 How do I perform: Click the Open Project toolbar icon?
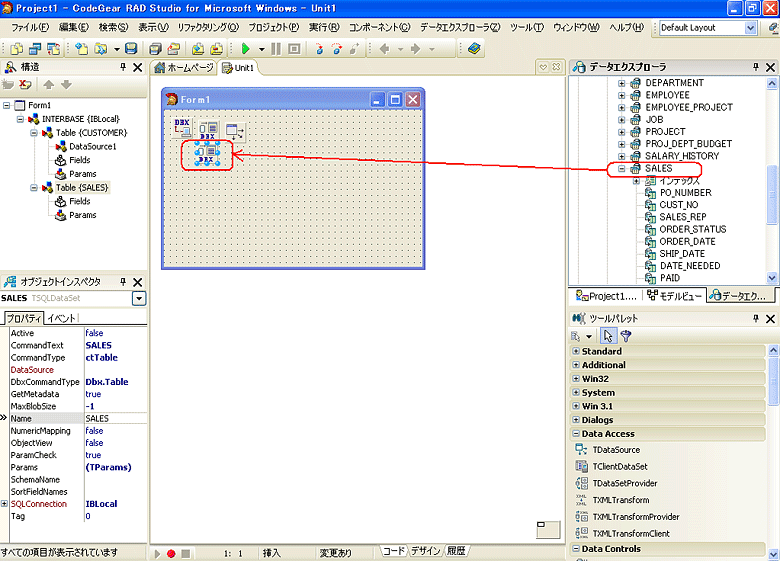[174, 48]
